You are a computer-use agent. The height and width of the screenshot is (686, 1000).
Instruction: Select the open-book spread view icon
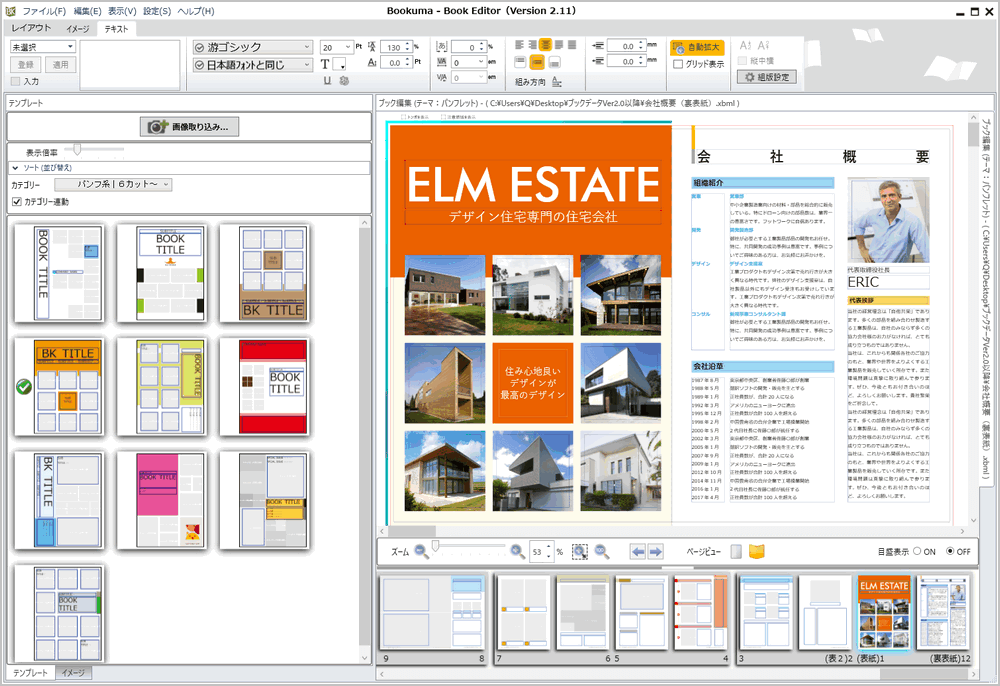[x=757, y=551]
